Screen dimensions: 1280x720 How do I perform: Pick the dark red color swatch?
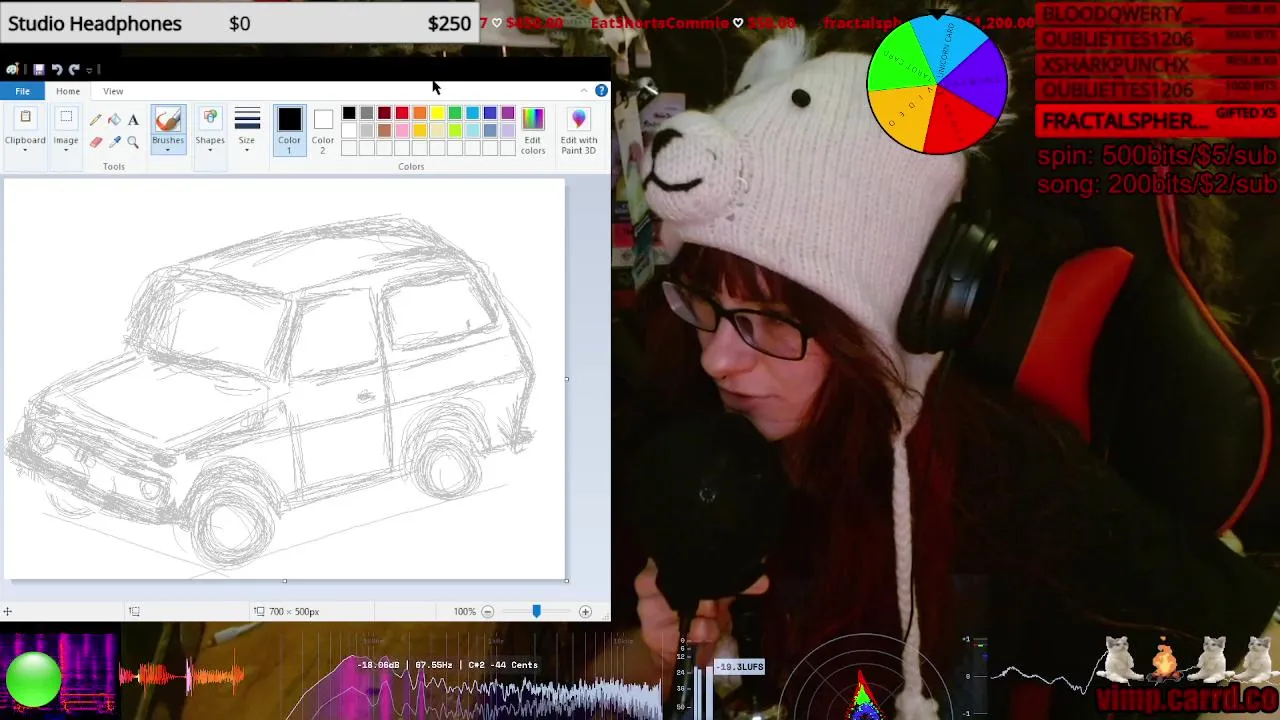[x=384, y=113]
